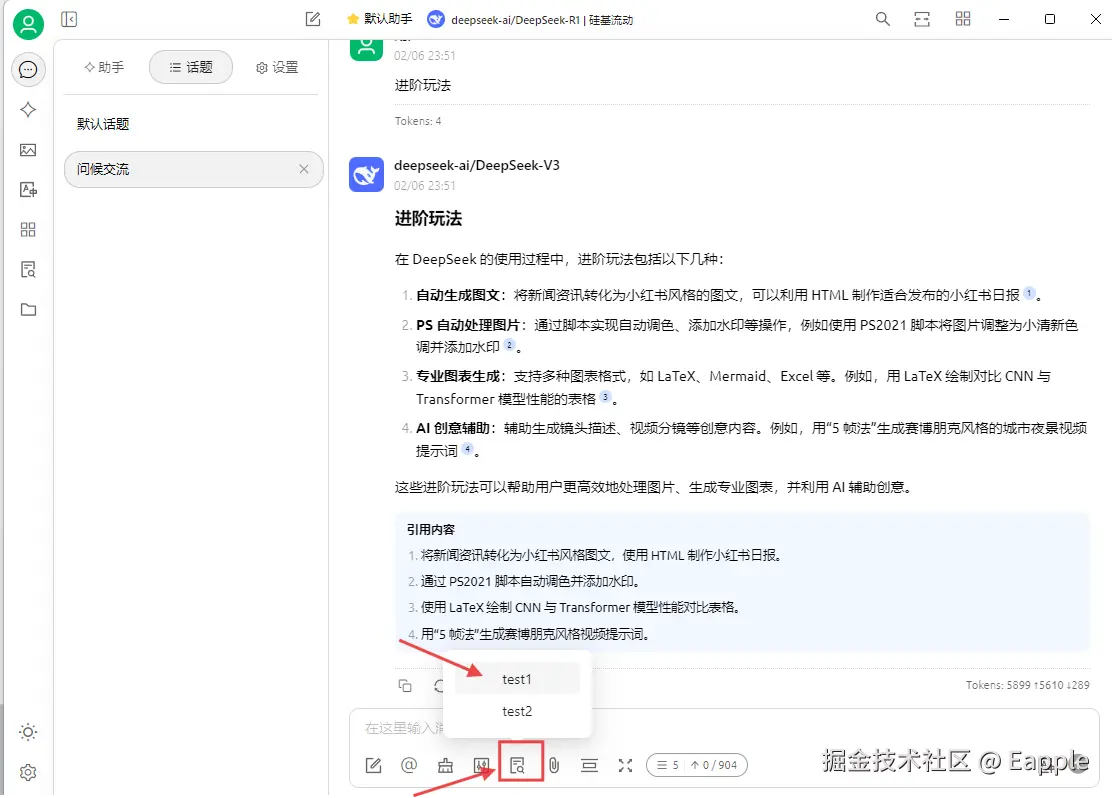Click new topic icon in input toolbar
The image size is (1112, 798).
click(x=373, y=765)
